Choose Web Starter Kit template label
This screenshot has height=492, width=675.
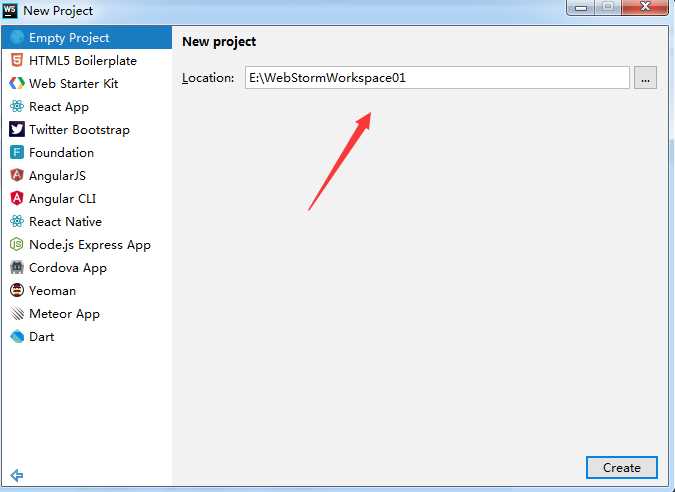[x=74, y=84]
